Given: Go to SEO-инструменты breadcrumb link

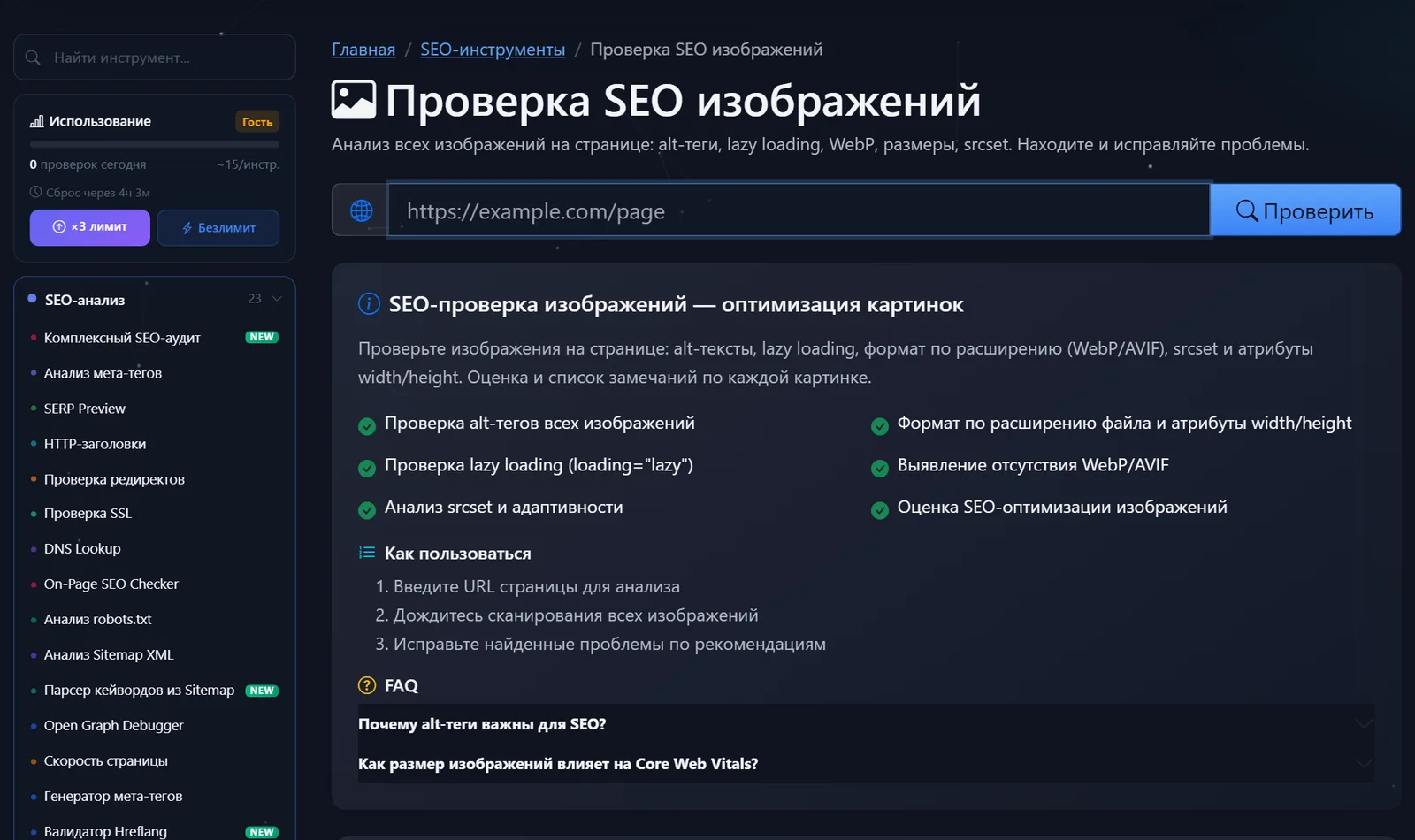Looking at the screenshot, I should pyautogui.click(x=493, y=50).
